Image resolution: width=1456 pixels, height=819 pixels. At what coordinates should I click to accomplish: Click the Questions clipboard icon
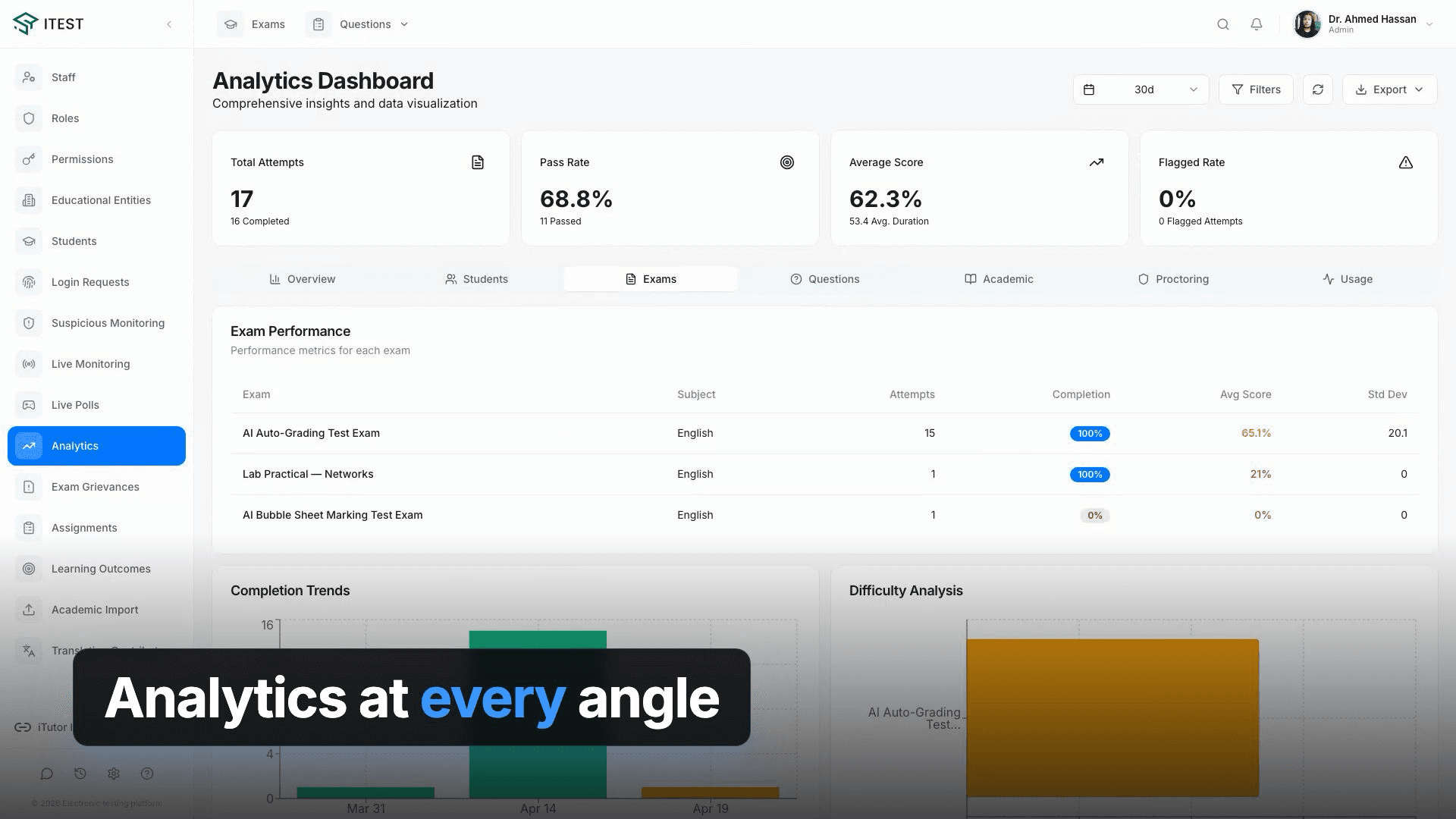(x=318, y=24)
